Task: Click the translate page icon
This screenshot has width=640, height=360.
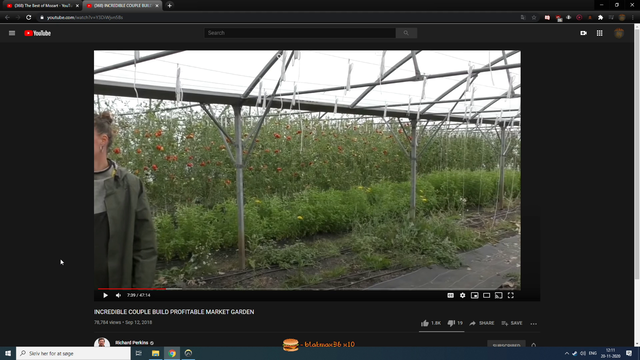Action: point(523,18)
